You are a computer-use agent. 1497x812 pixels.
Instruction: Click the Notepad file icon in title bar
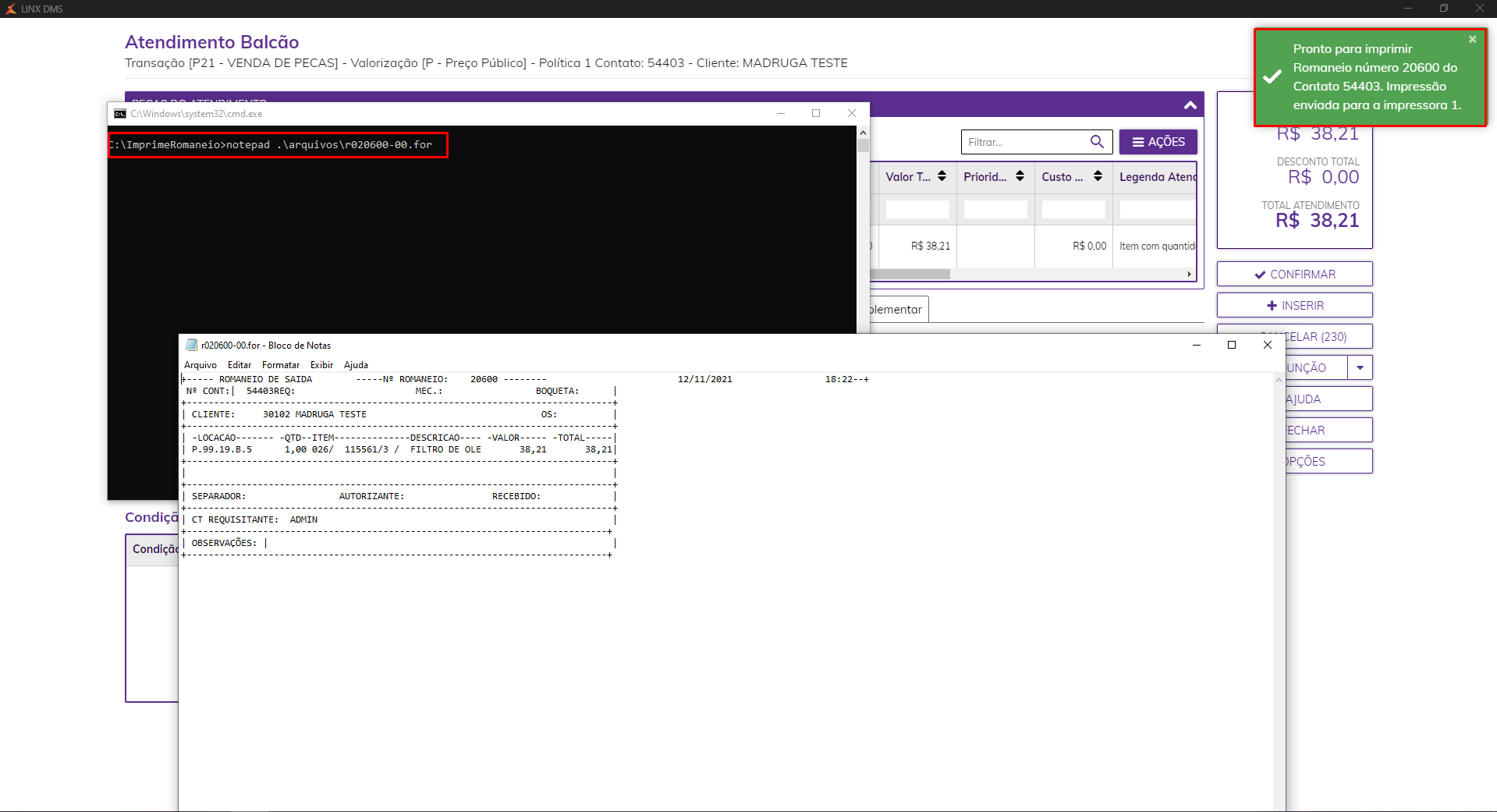(x=191, y=345)
